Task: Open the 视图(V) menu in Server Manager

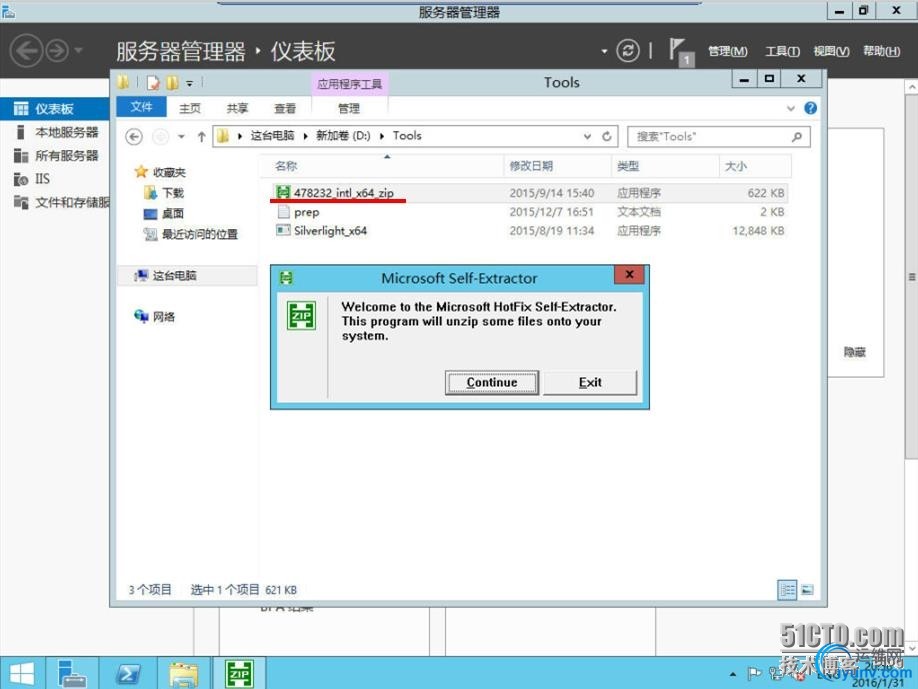Action: tap(831, 52)
